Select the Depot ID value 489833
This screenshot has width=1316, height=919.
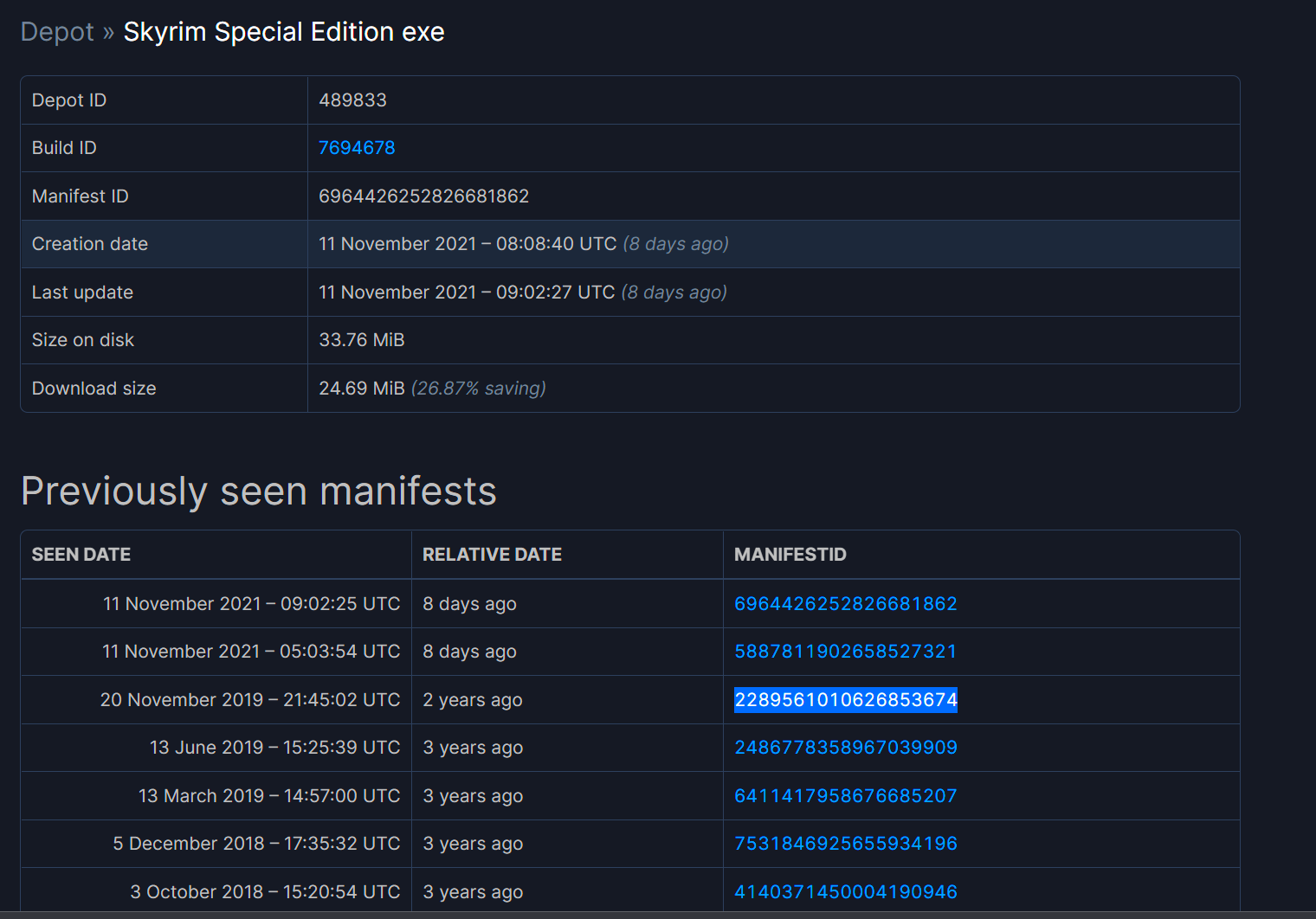352,100
